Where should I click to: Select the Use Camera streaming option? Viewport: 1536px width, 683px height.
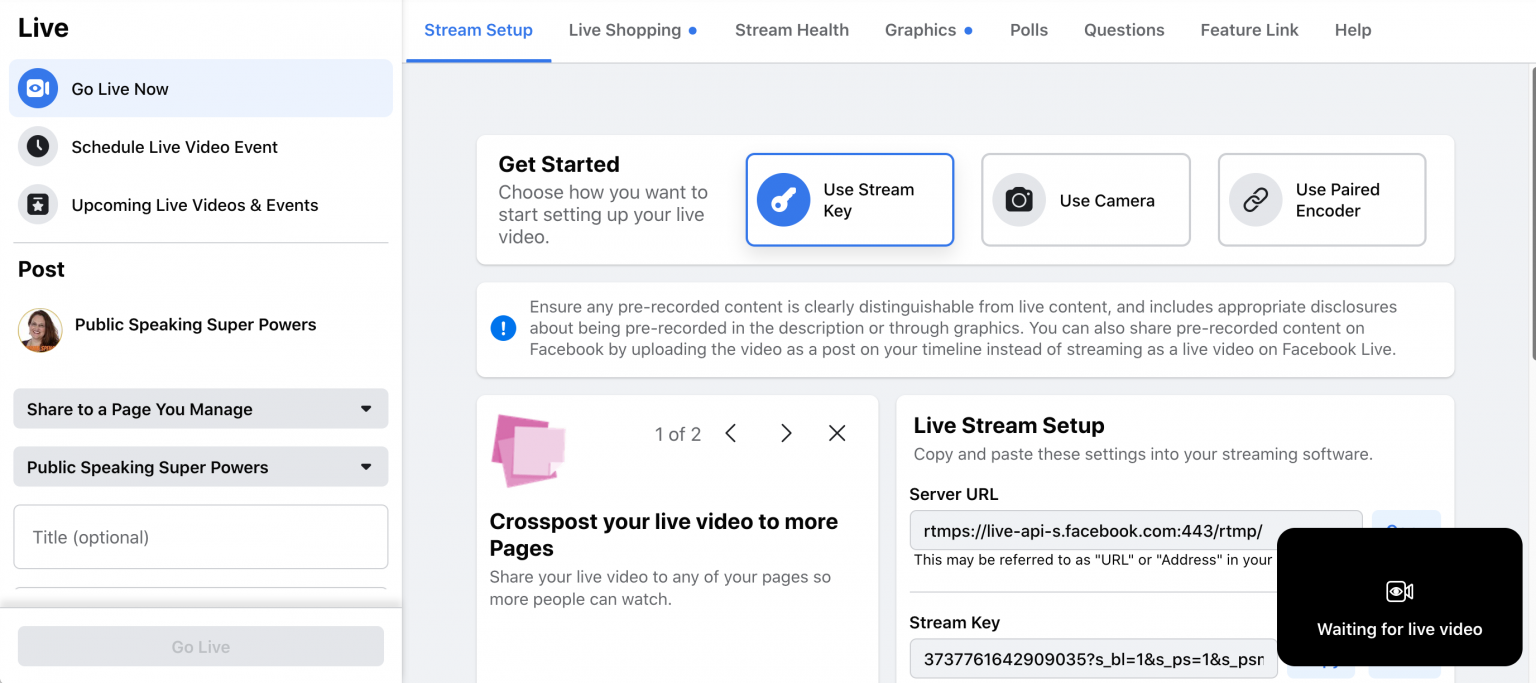(x=1085, y=199)
